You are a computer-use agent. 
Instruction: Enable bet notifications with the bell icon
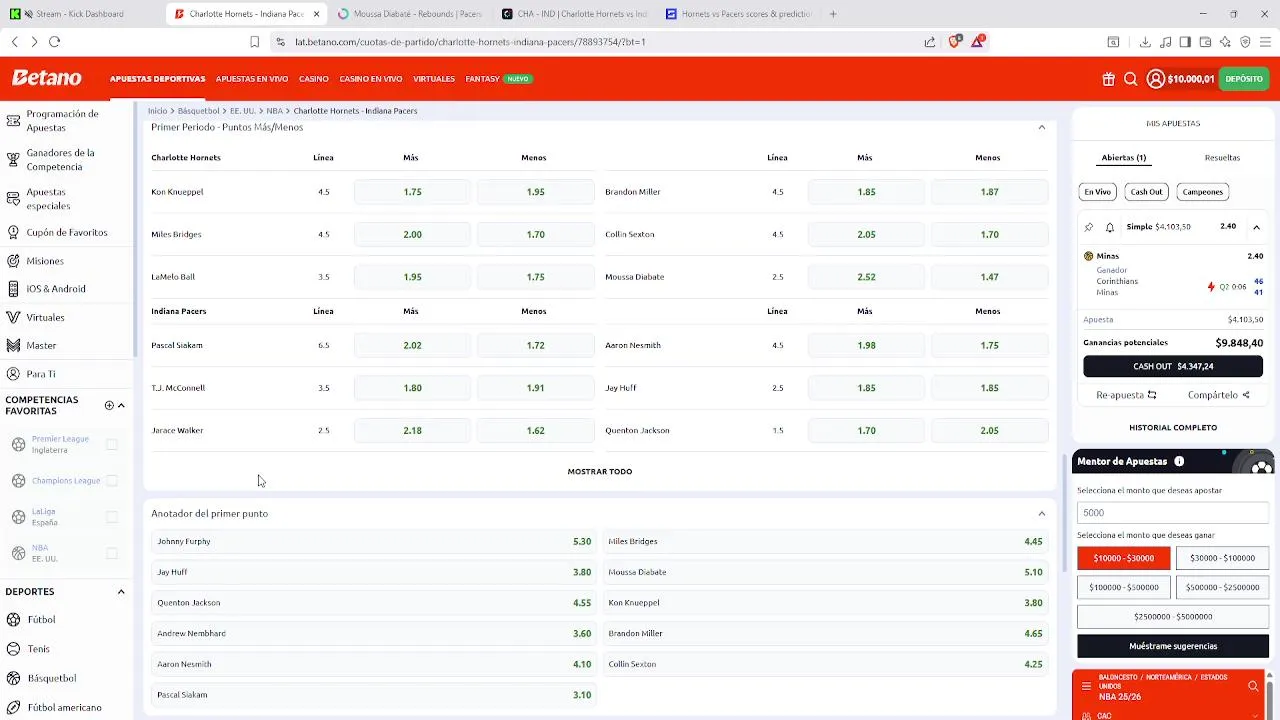(1110, 227)
